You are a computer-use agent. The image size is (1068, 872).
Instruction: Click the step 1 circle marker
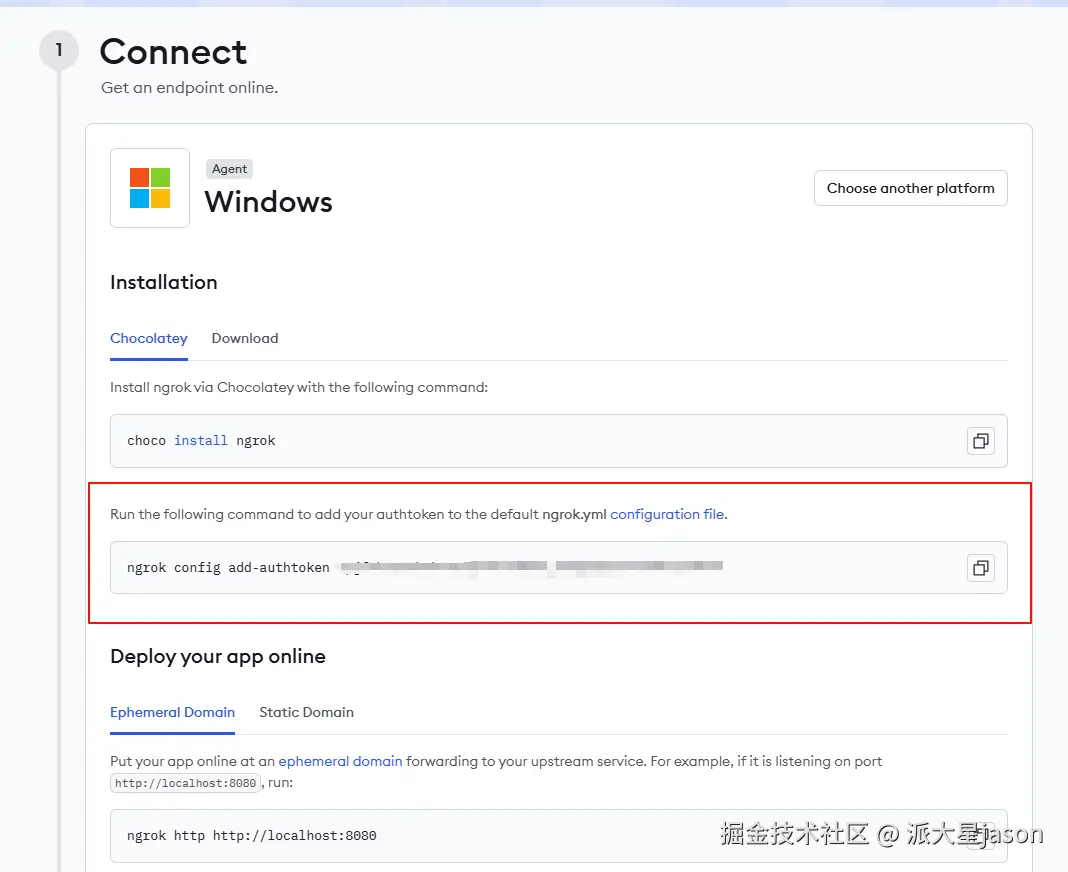(59, 50)
